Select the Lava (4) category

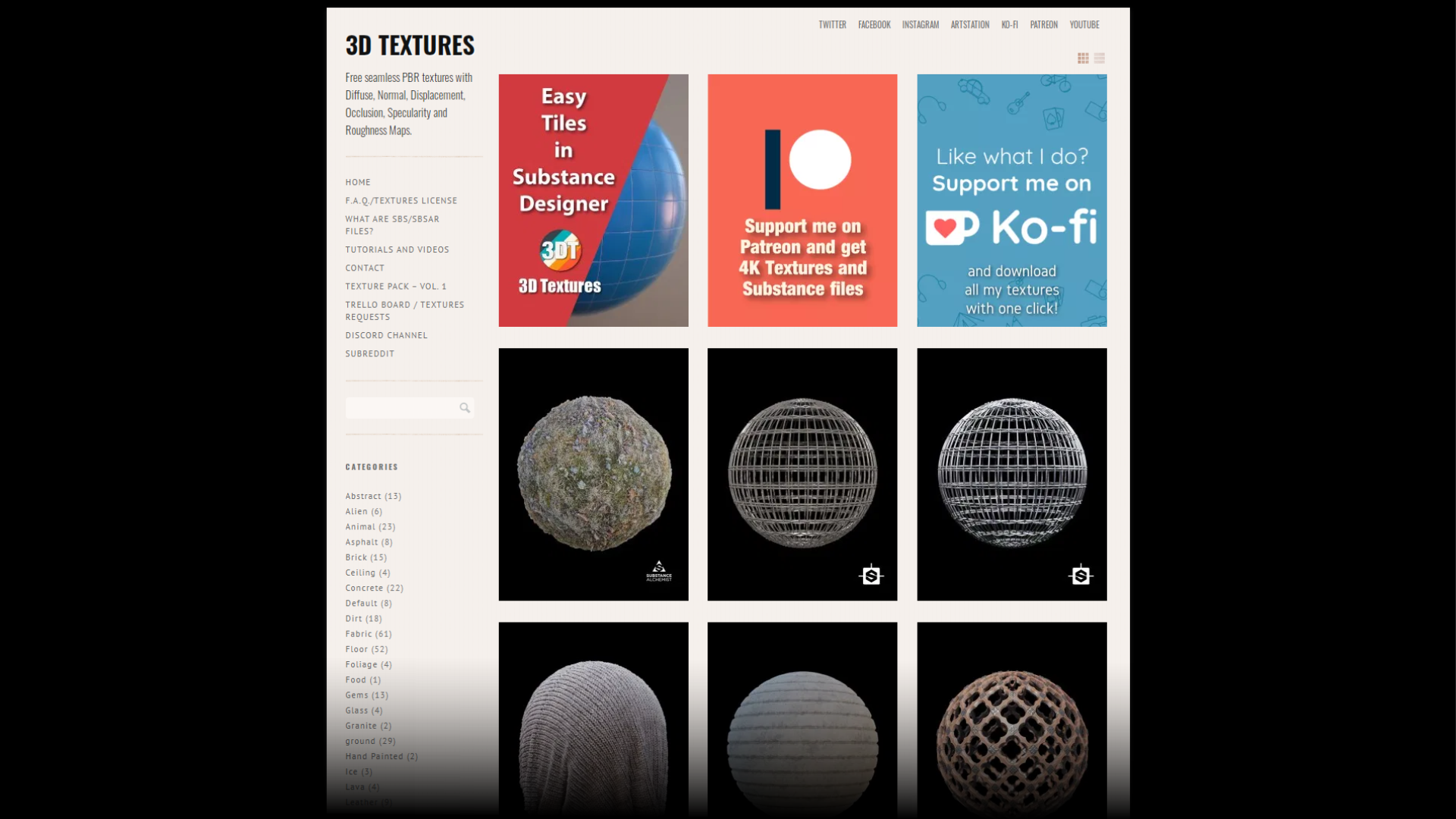(362, 787)
